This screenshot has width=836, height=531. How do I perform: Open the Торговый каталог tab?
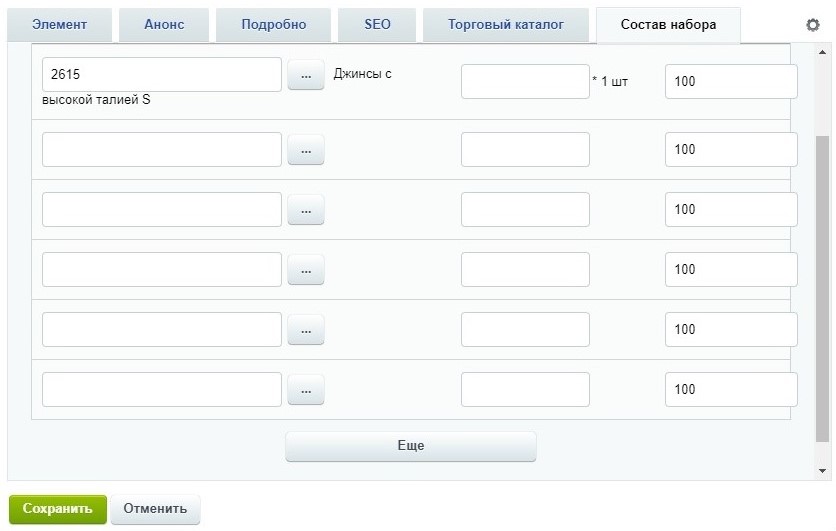point(505,25)
